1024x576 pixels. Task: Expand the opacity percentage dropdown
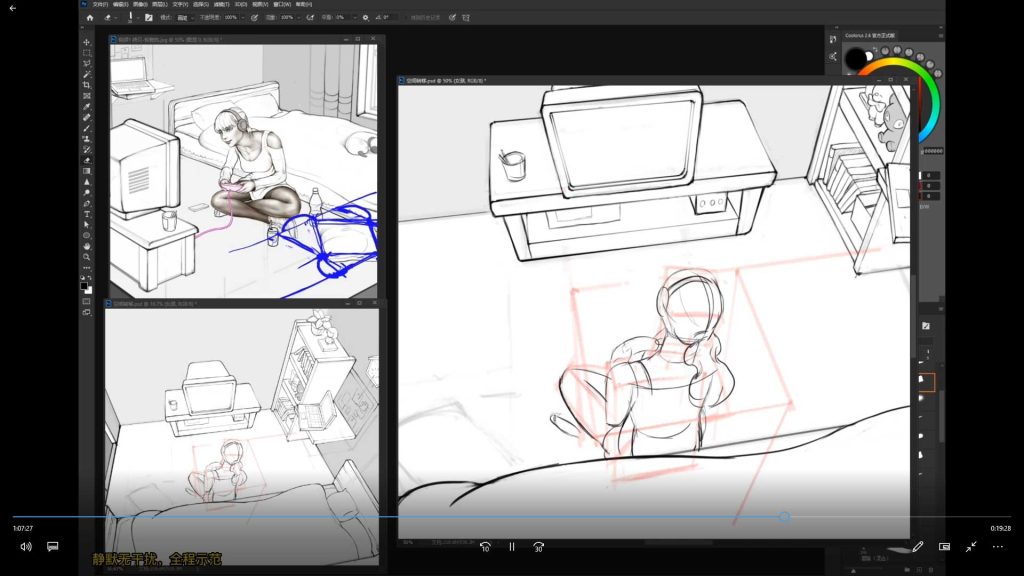[243, 17]
